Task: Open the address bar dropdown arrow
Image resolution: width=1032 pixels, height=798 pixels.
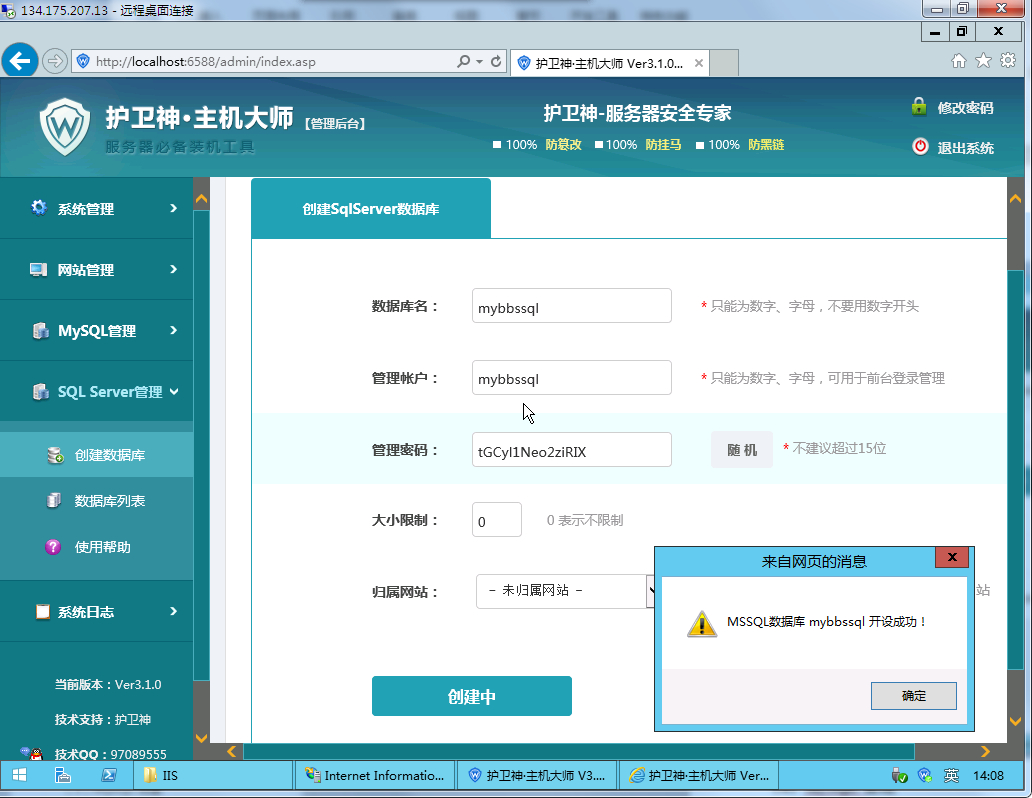Action: tap(479, 61)
